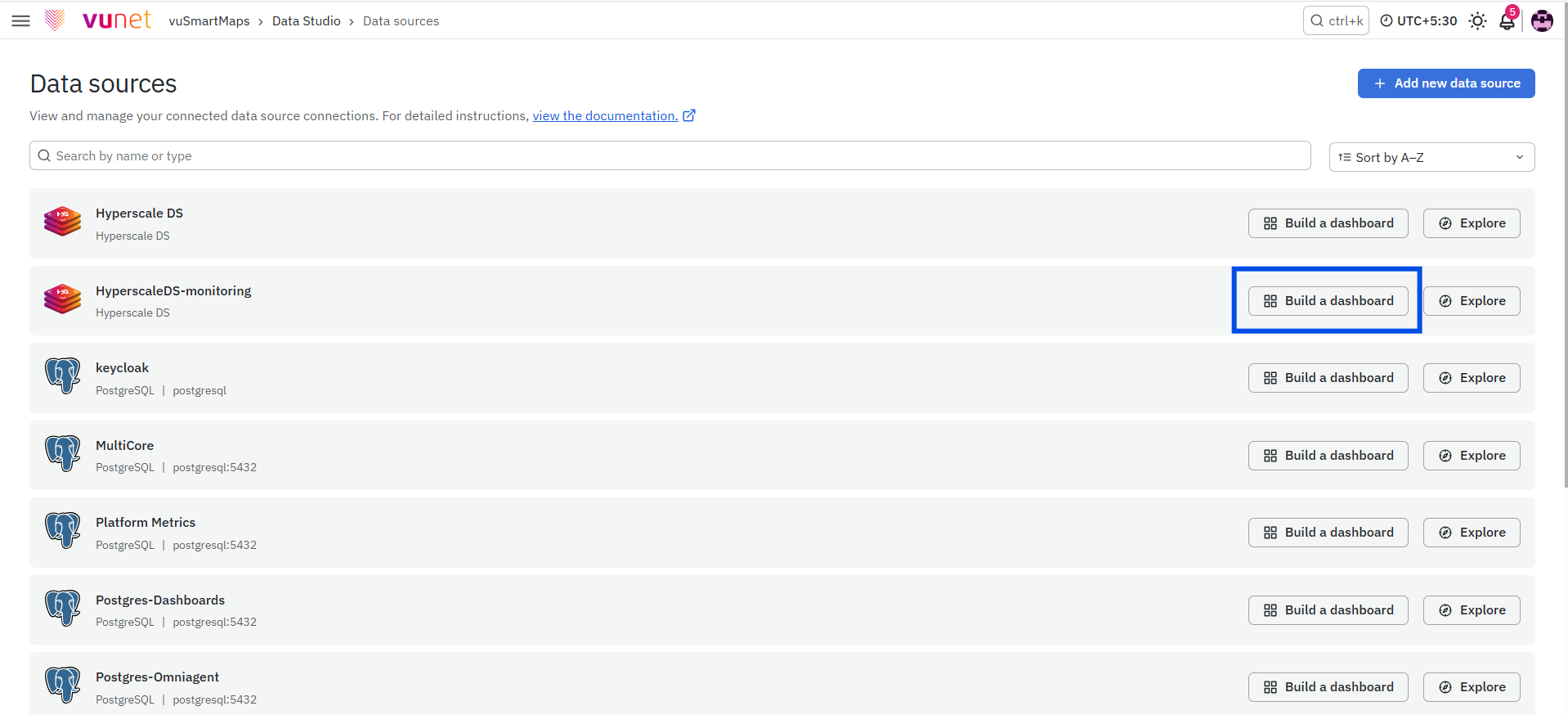Open the Postgres-Omniagent data source name
This screenshot has width=1568, height=715.
pyautogui.click(x=157, y=677)
